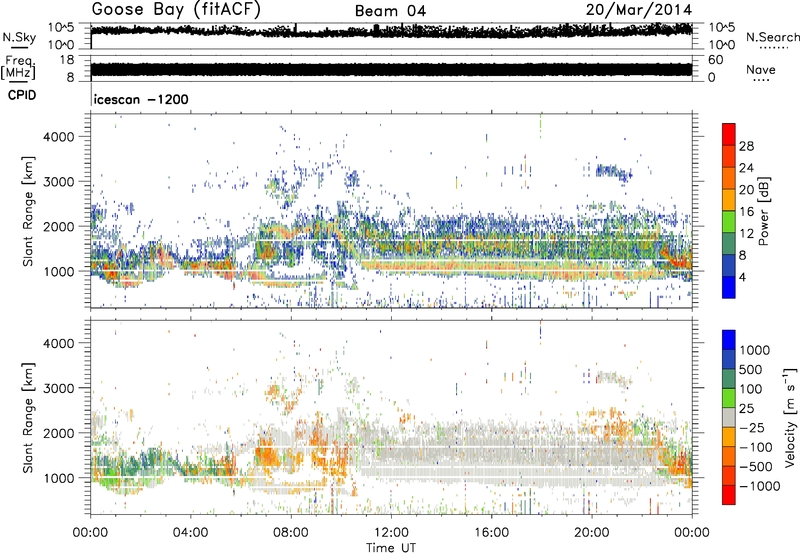The width and height of the screenshot is (800, 554).
Task: Pick the gray swatch of the Velocity color bar
Action: coord(729,418)
